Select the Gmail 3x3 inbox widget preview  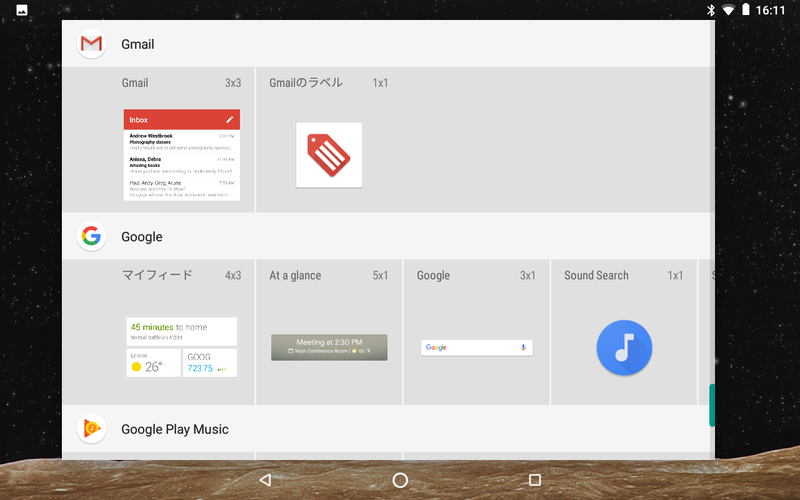pos(182,155)
